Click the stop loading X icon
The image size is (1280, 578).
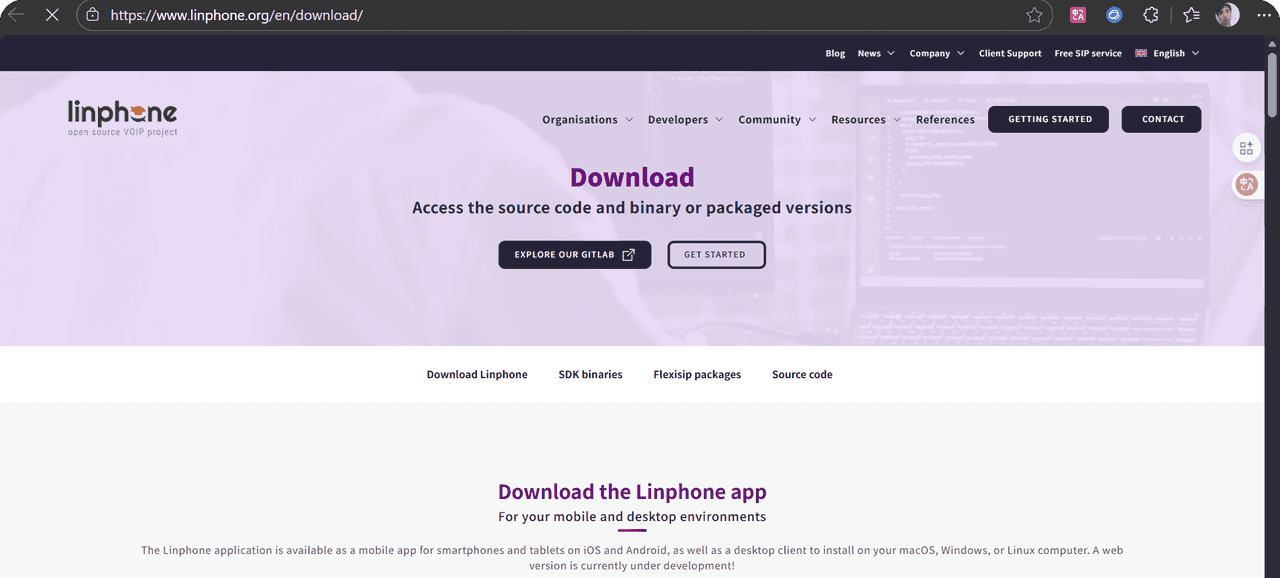tap(52, 15)
